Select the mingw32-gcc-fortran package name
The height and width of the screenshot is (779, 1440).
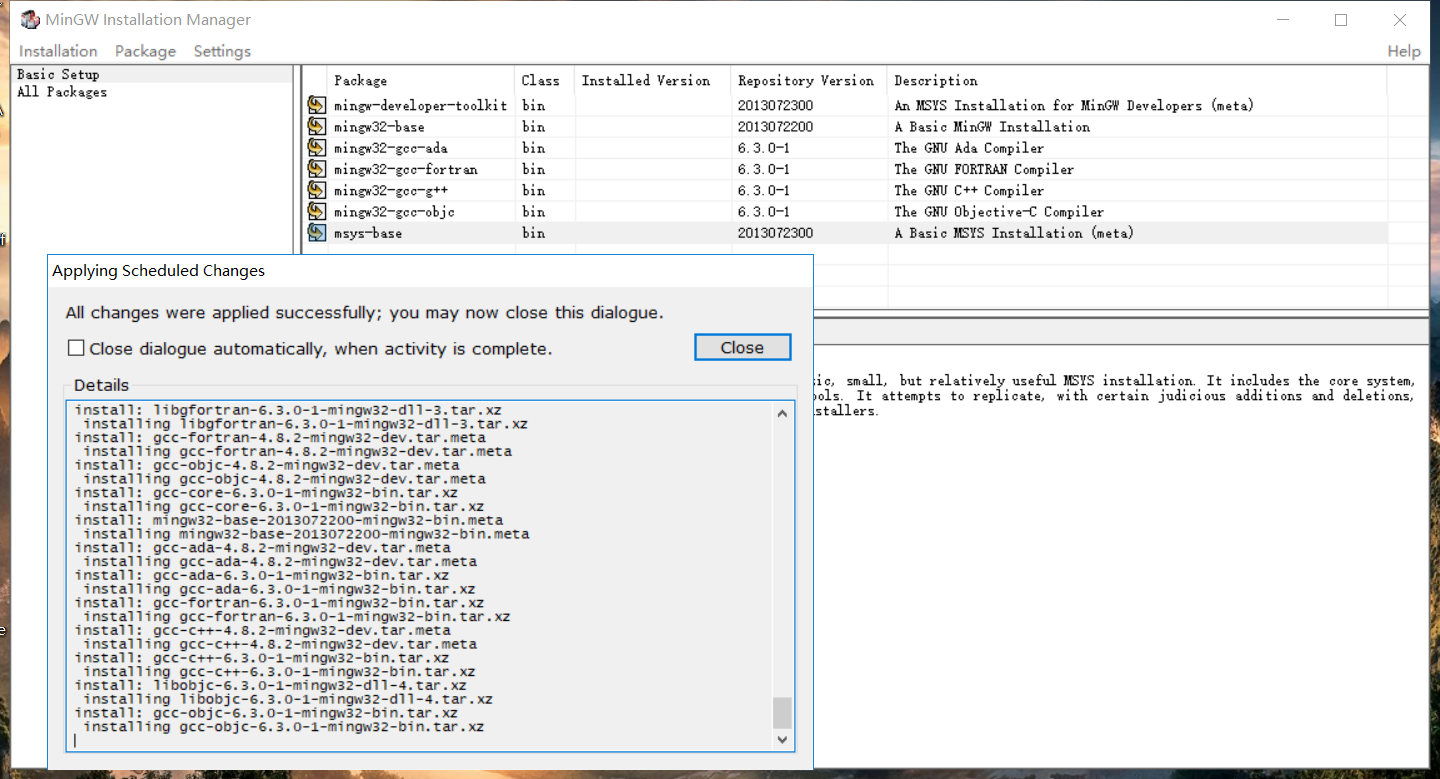(406, 169)
